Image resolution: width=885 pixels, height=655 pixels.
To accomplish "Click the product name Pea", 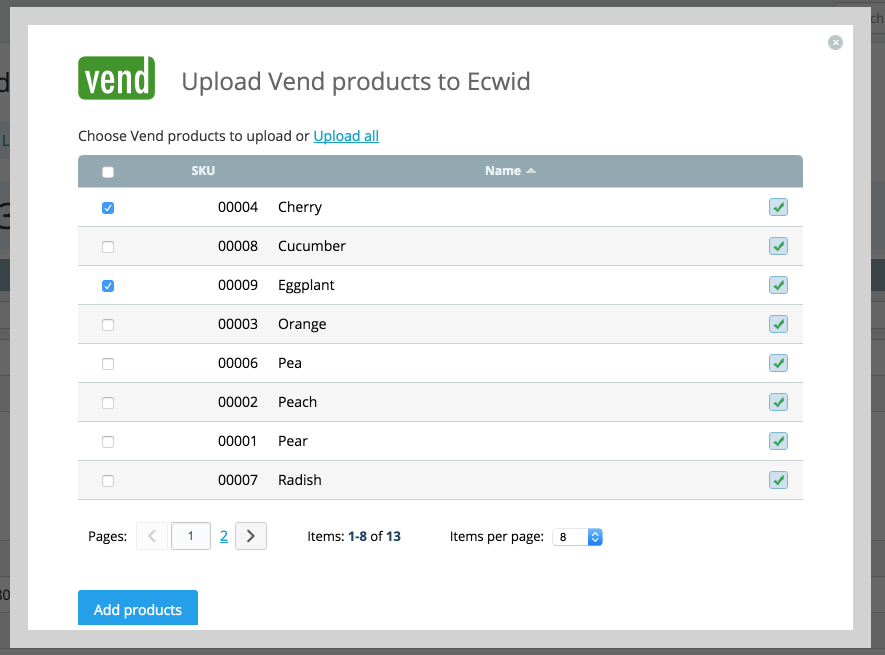I will (290, 363).
